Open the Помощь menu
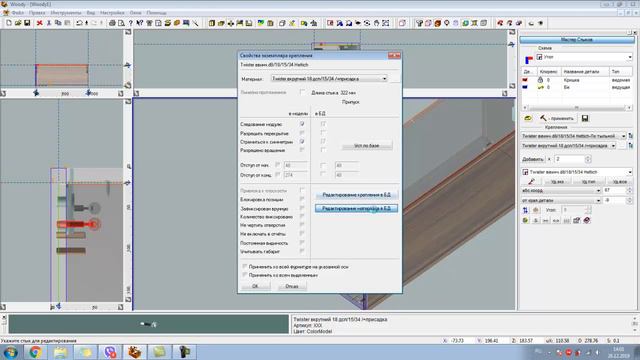Screen dimensions: 640x360 pos(156,13)
